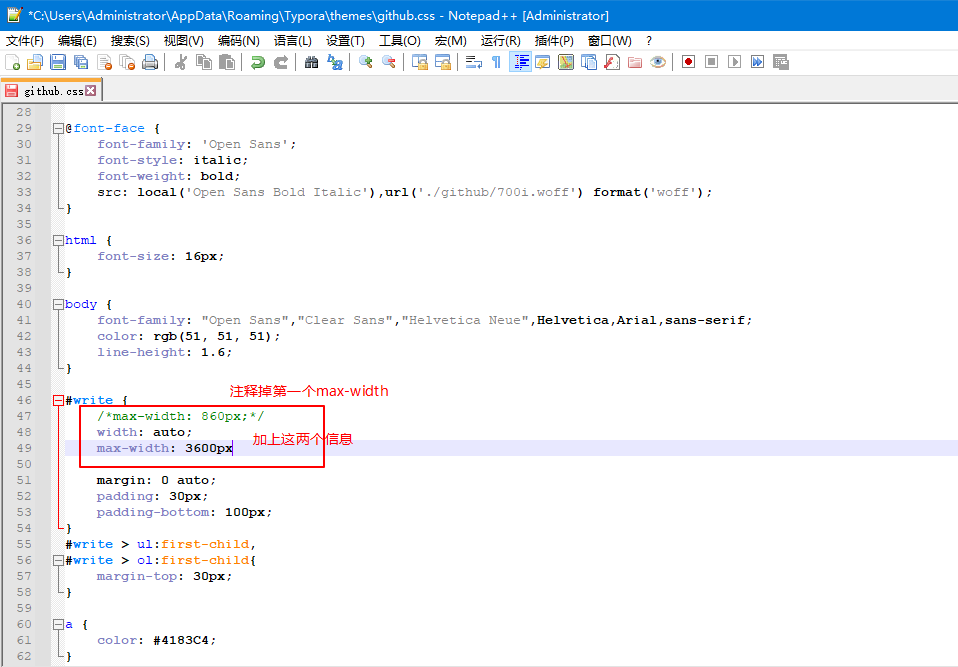
Task: Click the Copy toolbar icon
Action: pos(203,62)
